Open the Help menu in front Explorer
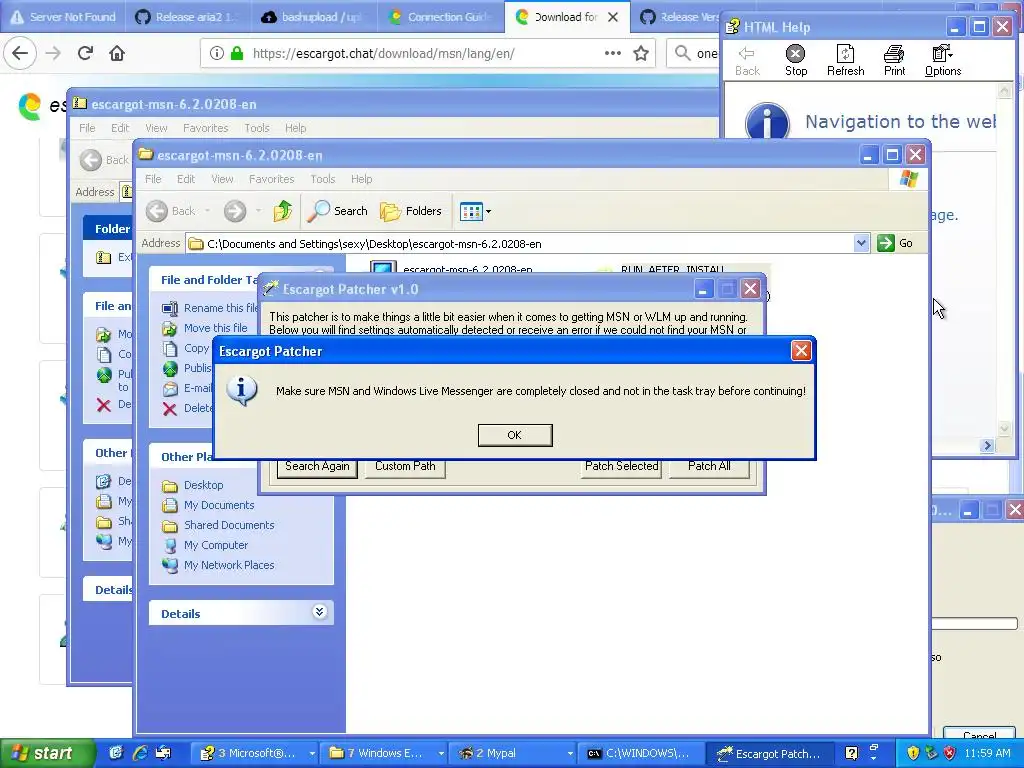Image resolution: width=1024 pixels, height=768 pixels. pyautogui.click(x=361, y=179)
